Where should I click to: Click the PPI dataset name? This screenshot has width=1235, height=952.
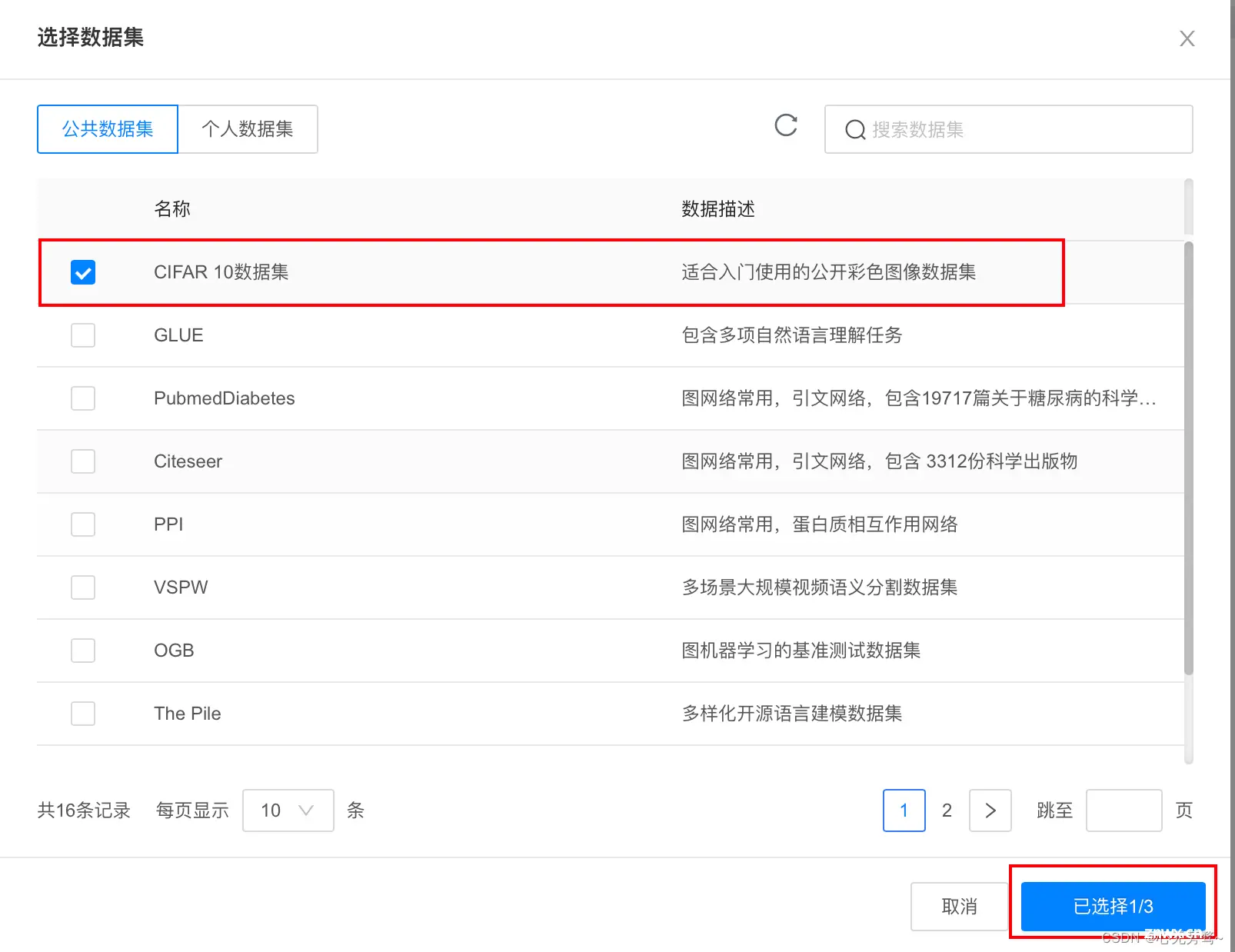click(x=168, y=524)
